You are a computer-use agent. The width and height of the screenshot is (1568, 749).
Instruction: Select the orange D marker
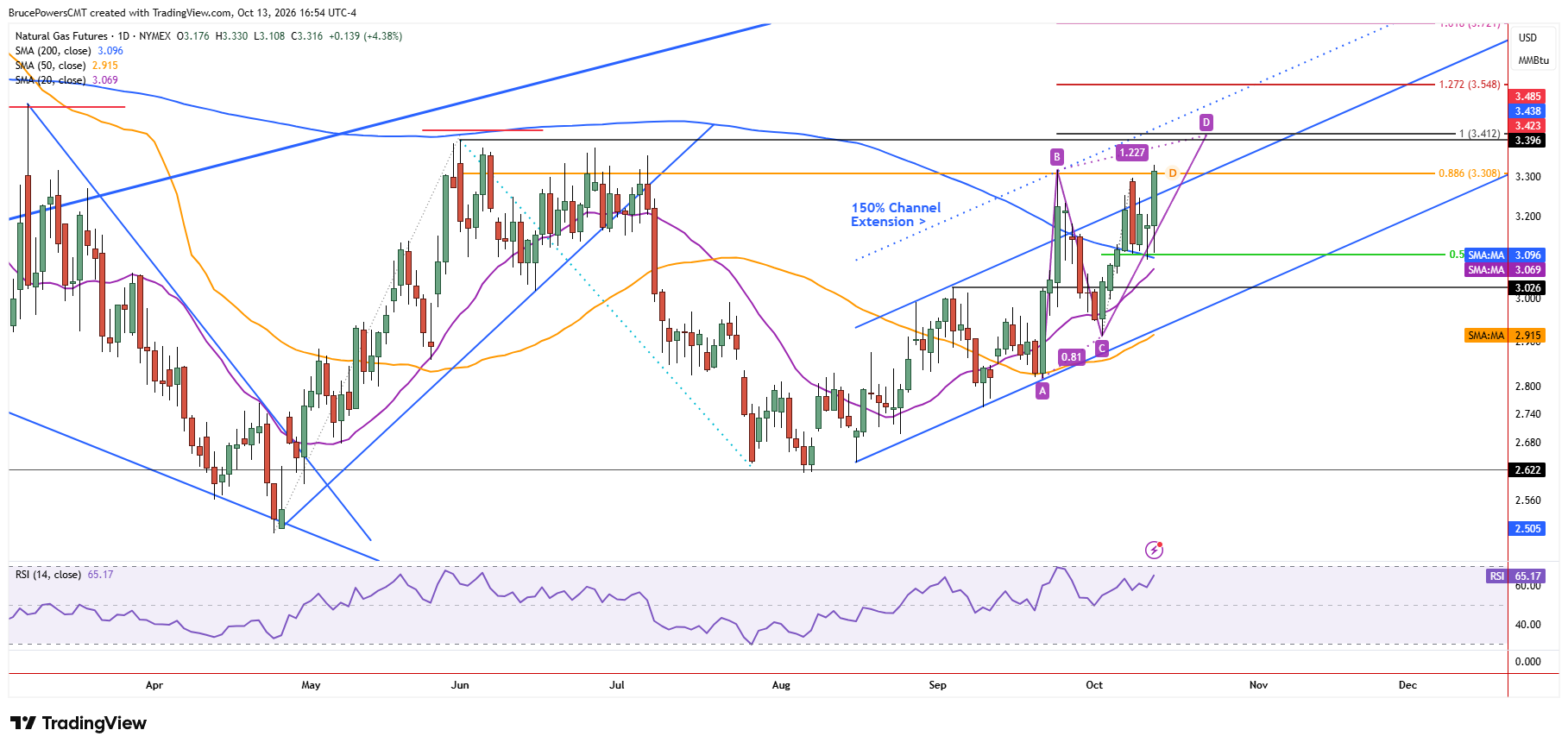(x=1173, y=173)
